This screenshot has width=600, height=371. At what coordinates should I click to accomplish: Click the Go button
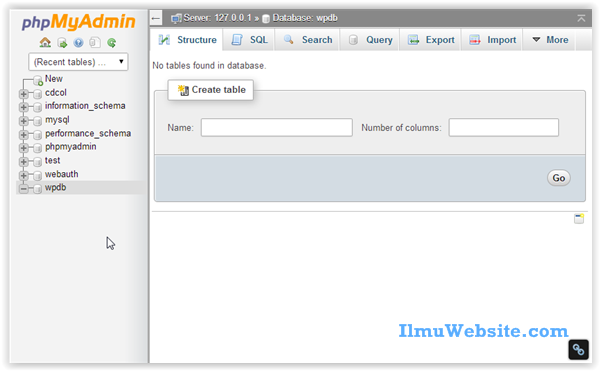click(x=559, y=178)
